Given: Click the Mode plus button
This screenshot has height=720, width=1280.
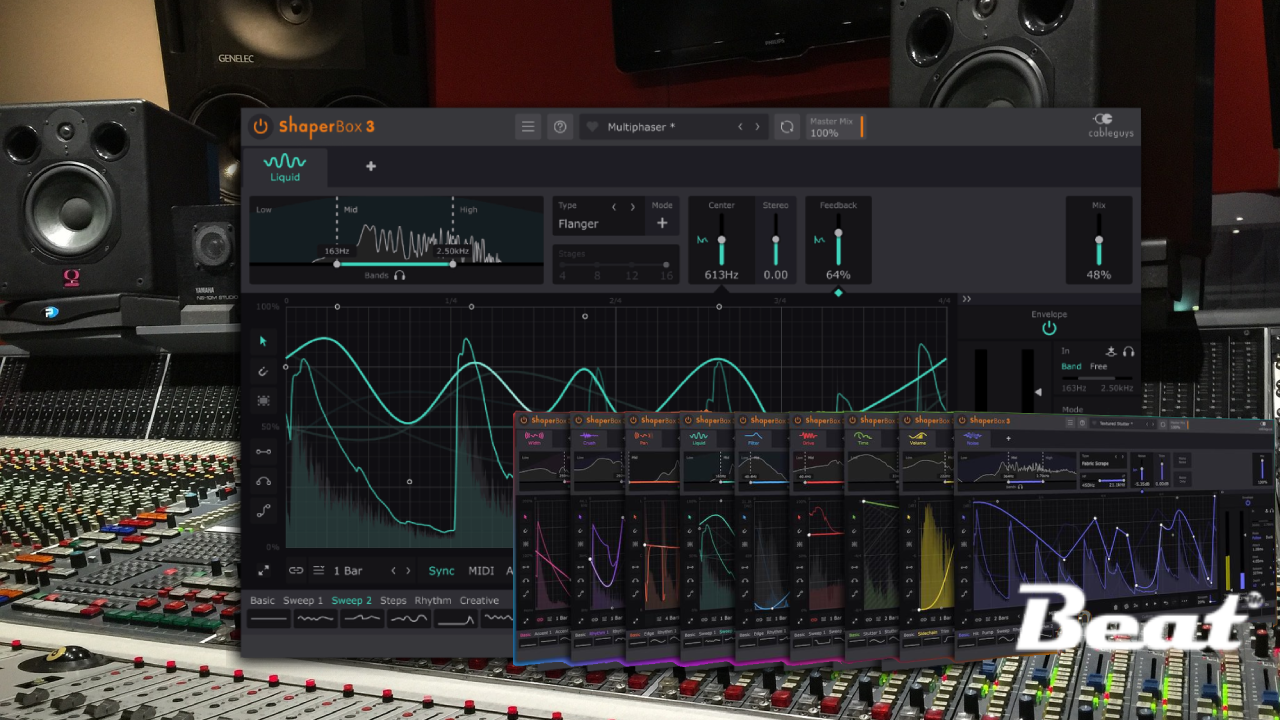Looking at the screenshot, I should (x=662, y=224).
